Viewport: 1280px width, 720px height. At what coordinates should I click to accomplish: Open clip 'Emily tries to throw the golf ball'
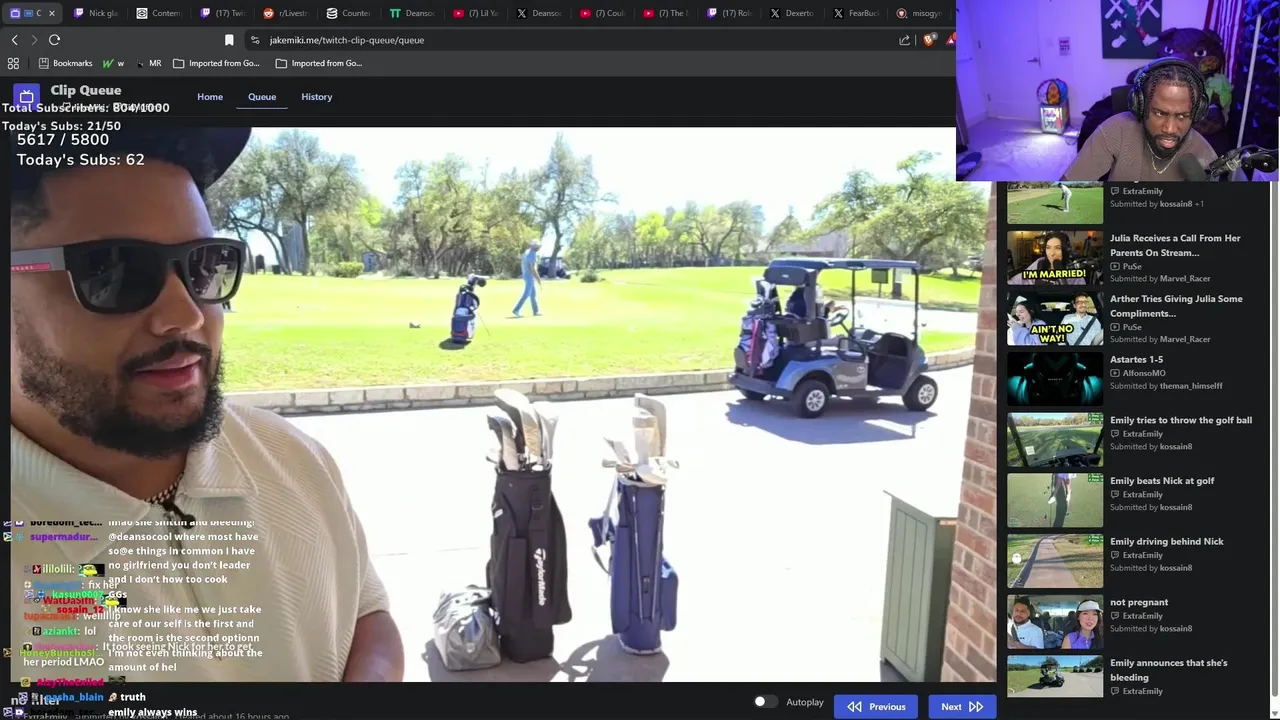pos(1181,420)
